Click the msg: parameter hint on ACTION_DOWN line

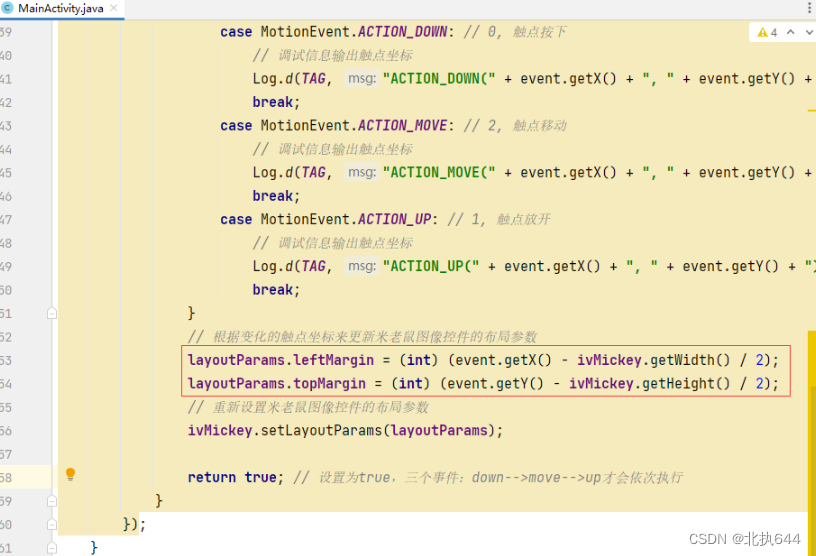click(361, 79)
